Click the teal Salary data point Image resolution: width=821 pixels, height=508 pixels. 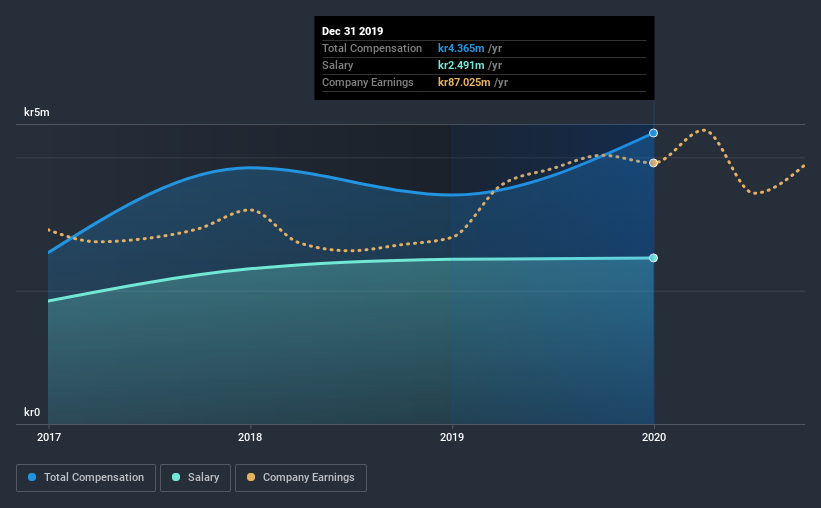tap(653, 258)
